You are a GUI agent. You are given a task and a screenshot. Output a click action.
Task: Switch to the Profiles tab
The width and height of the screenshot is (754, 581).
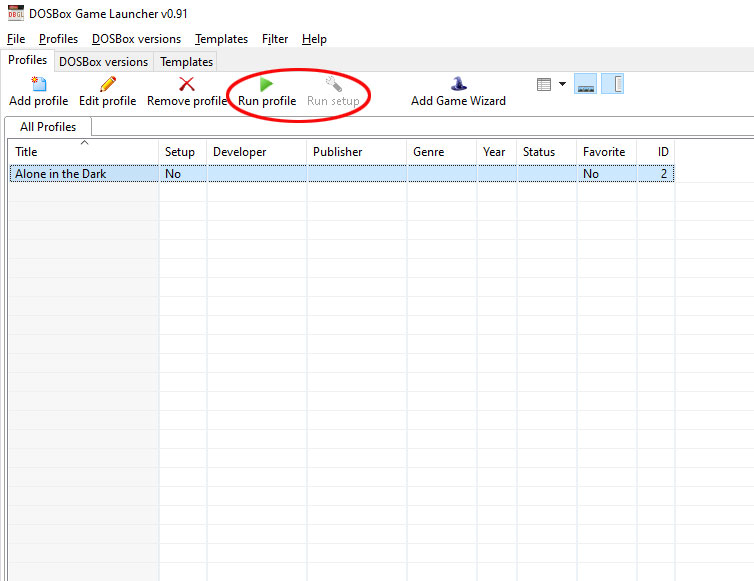27,60
